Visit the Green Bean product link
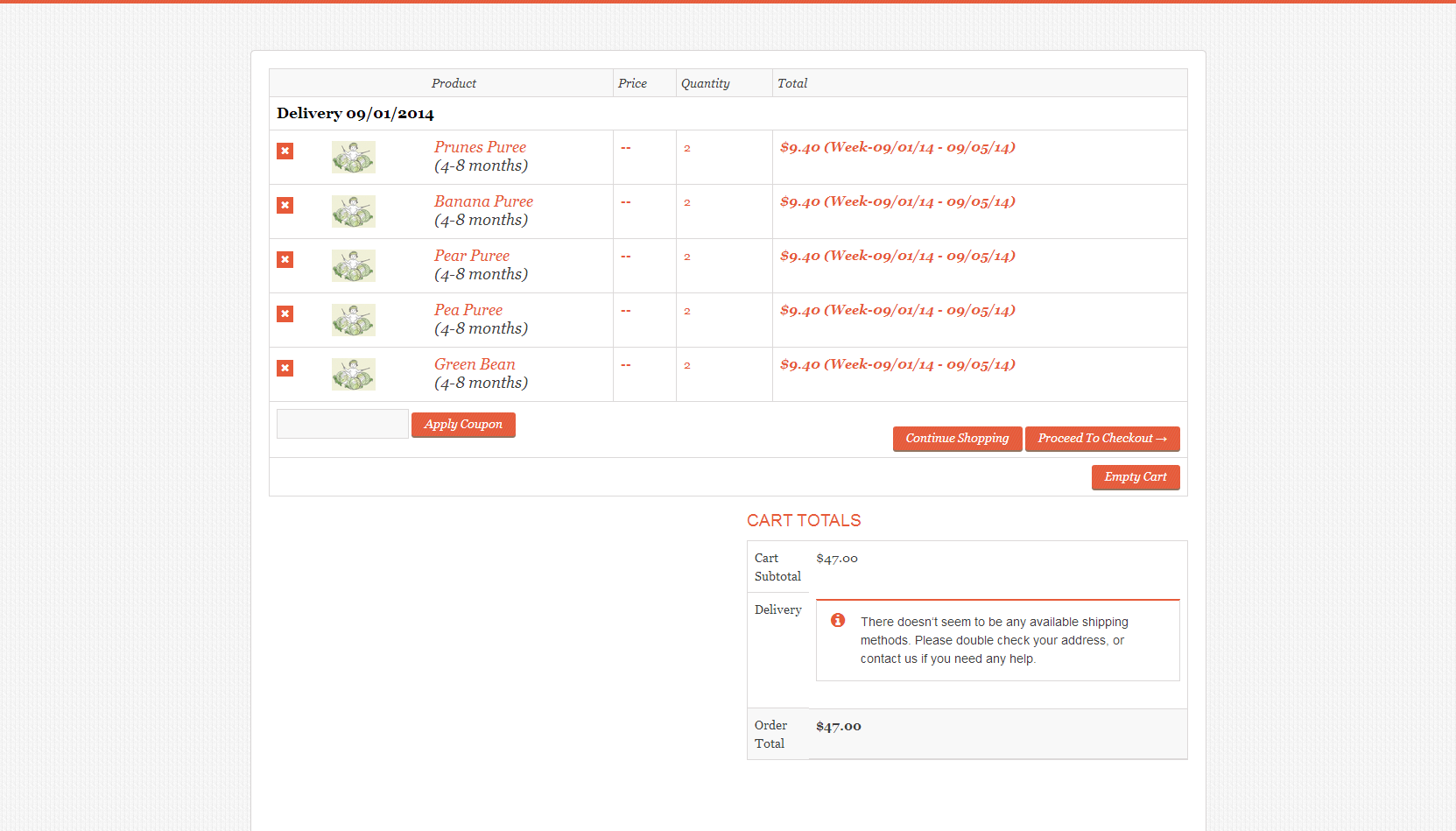Viewport: 1456px width, 831px height. (x=475, y=364)
